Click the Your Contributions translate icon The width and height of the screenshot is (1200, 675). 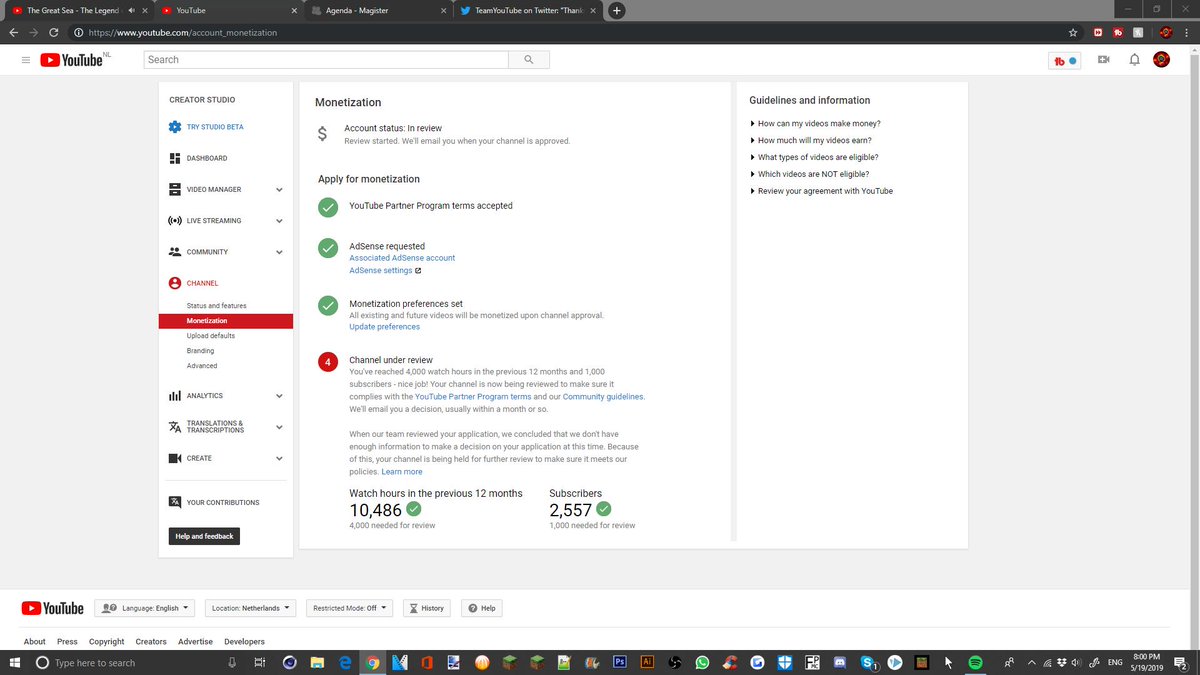pos(175,502)
